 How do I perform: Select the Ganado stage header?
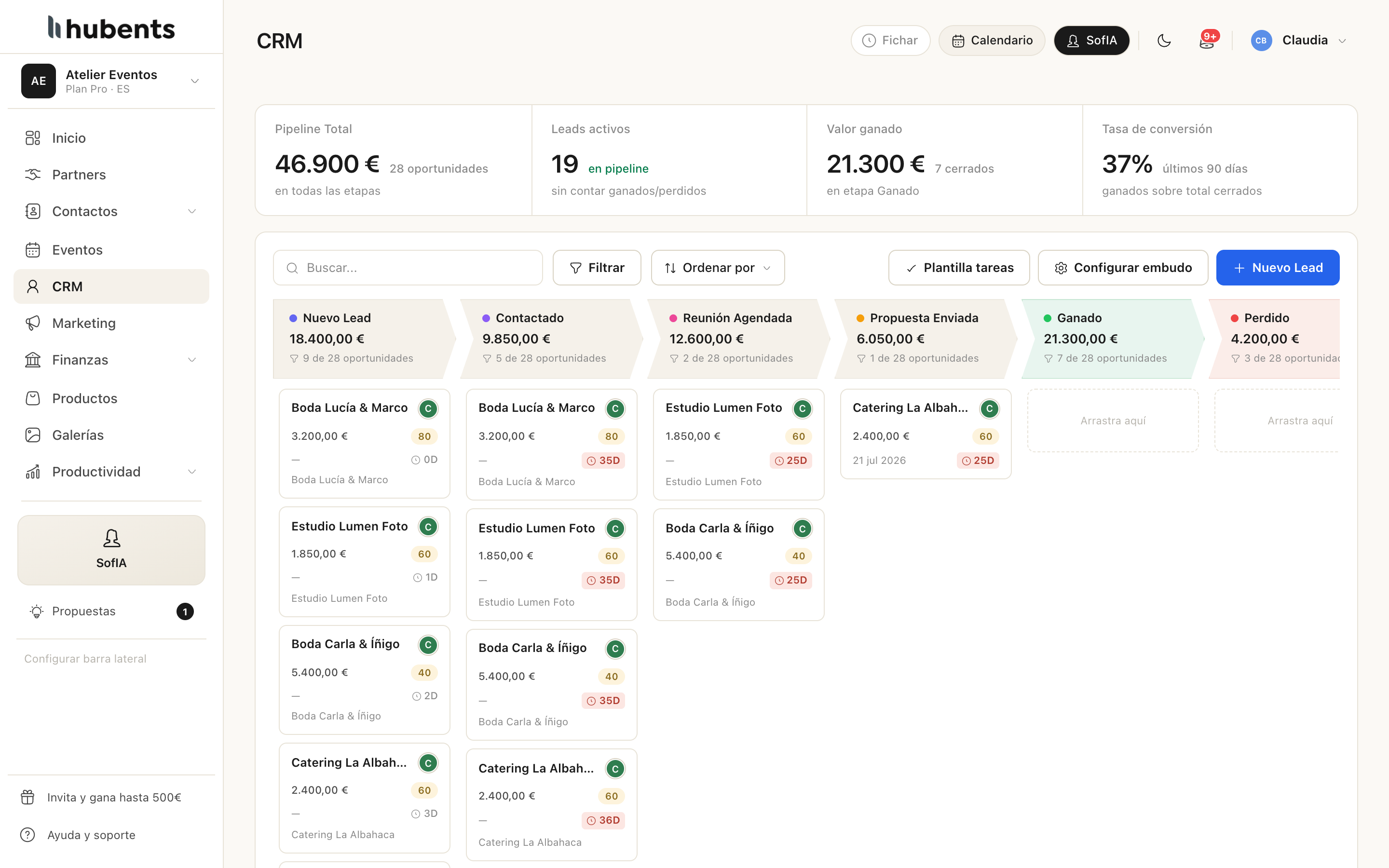1112,339
